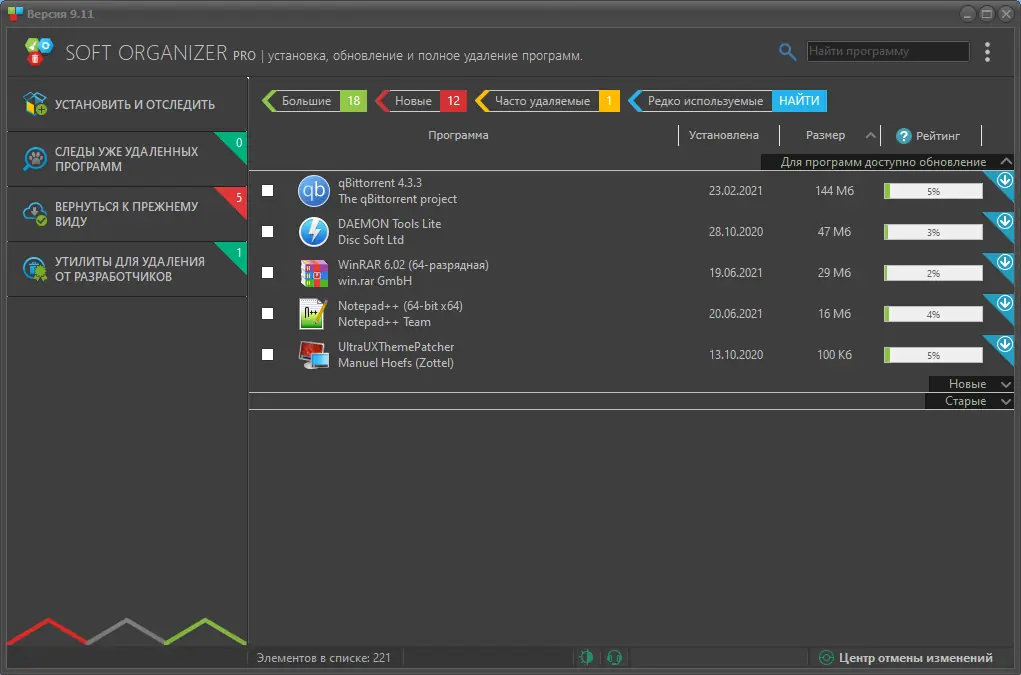This screenshot has width=1021, height=675.
Task: Check the Notepad++ (64-bit x64) checkbox
Action: pos(268,314)
